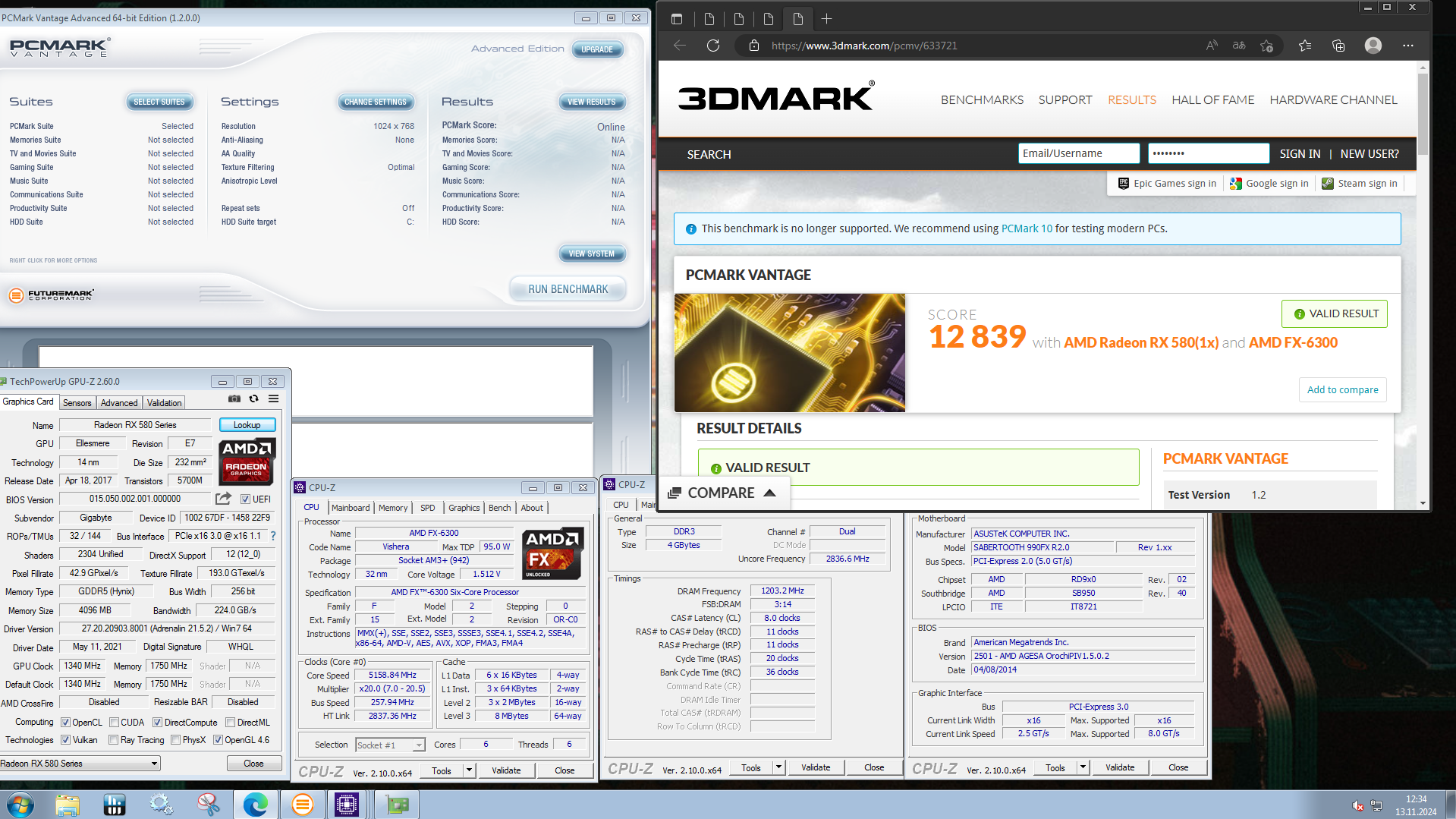Click the UPGRADE button in PCMark Vantage
Screen dimensions: 1456x819
click(x=597, y=49)
